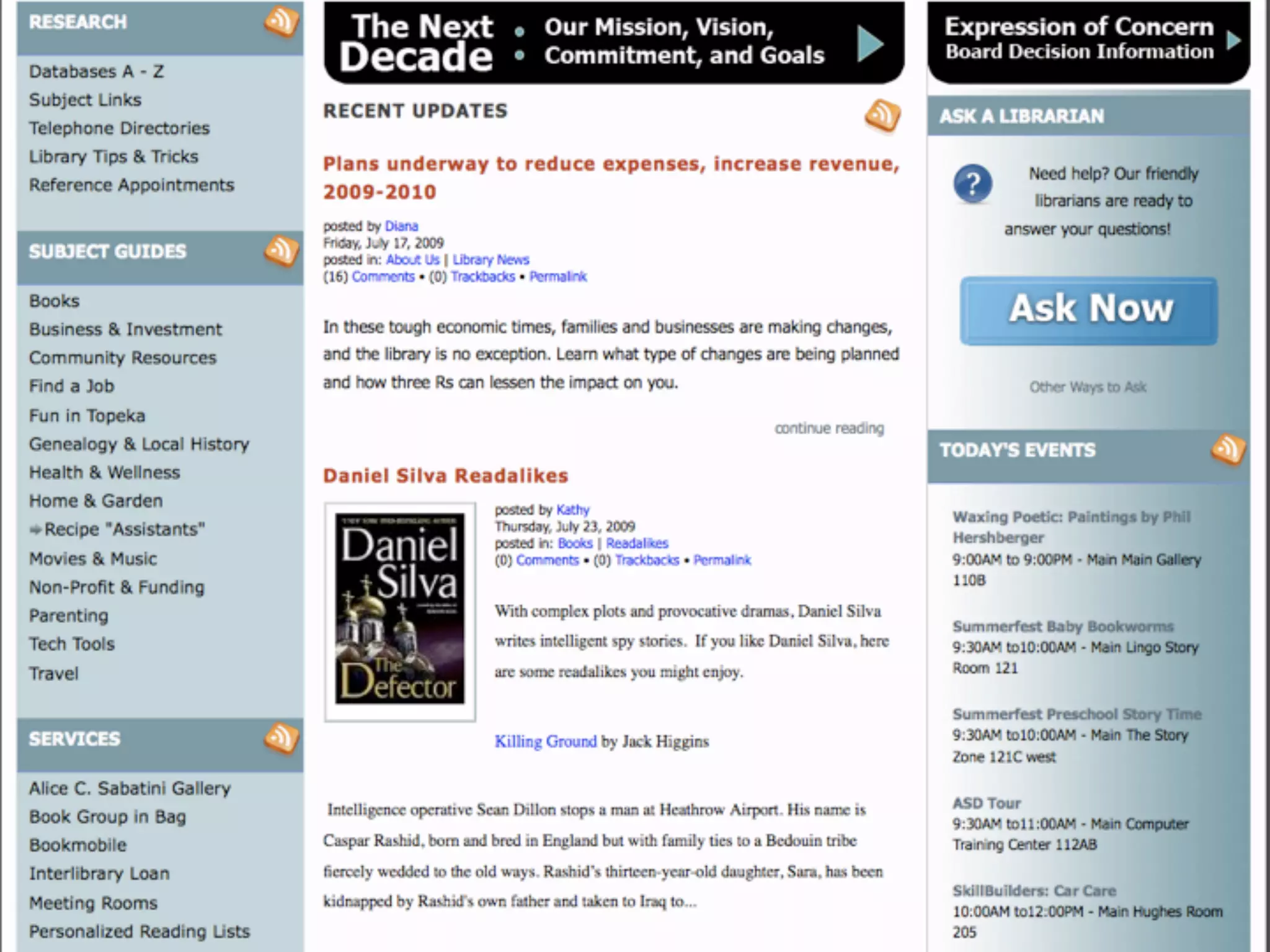
Task: Open Killing Ground book link
Action: point(545,741)
